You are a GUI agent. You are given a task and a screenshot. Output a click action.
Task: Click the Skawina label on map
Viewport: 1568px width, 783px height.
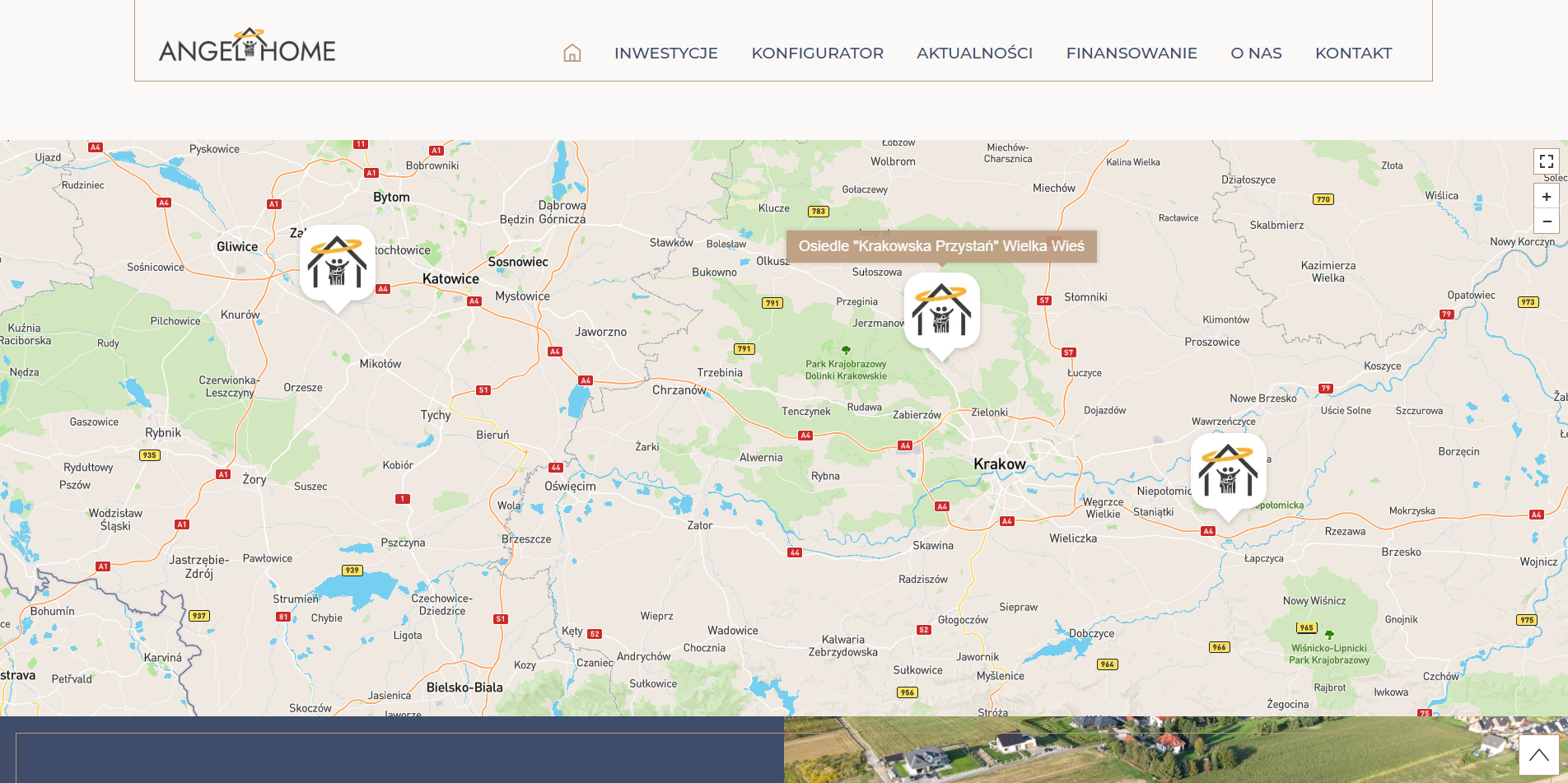933,546
